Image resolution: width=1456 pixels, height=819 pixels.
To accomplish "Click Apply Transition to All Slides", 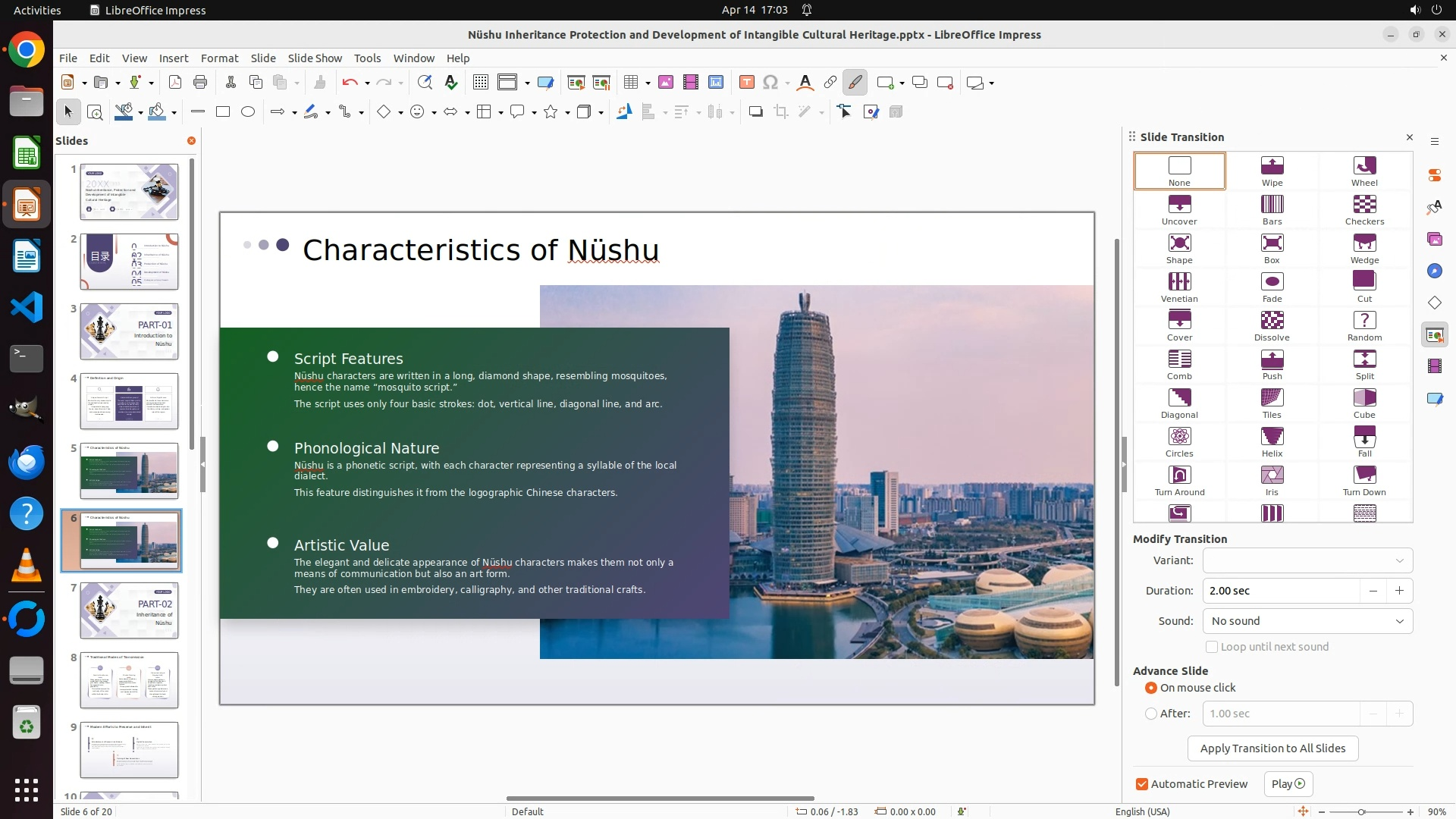I will coord(1272,748).
